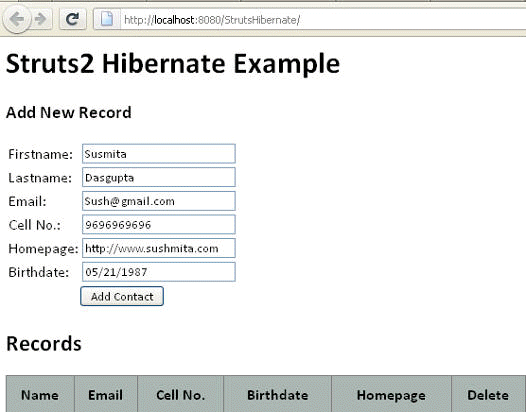The height and width of the screenshot is (412, 526).
Task: Click the Email column header in Records
Action: tap(106, 395)
